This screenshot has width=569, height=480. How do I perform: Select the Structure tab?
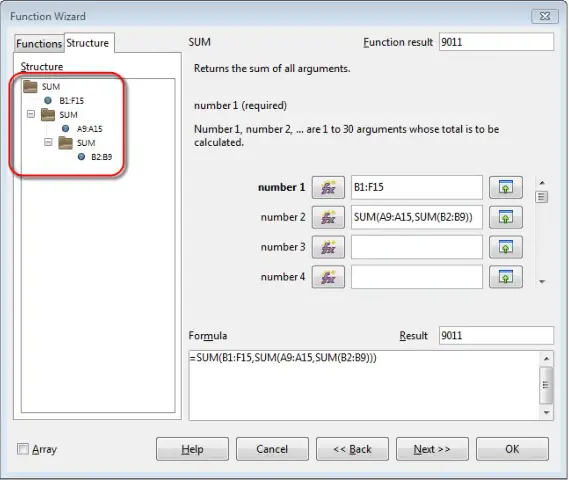(87, 43)
